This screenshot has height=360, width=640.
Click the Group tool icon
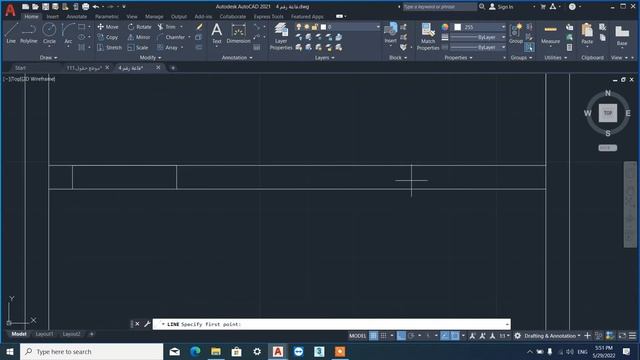point(516,33)
